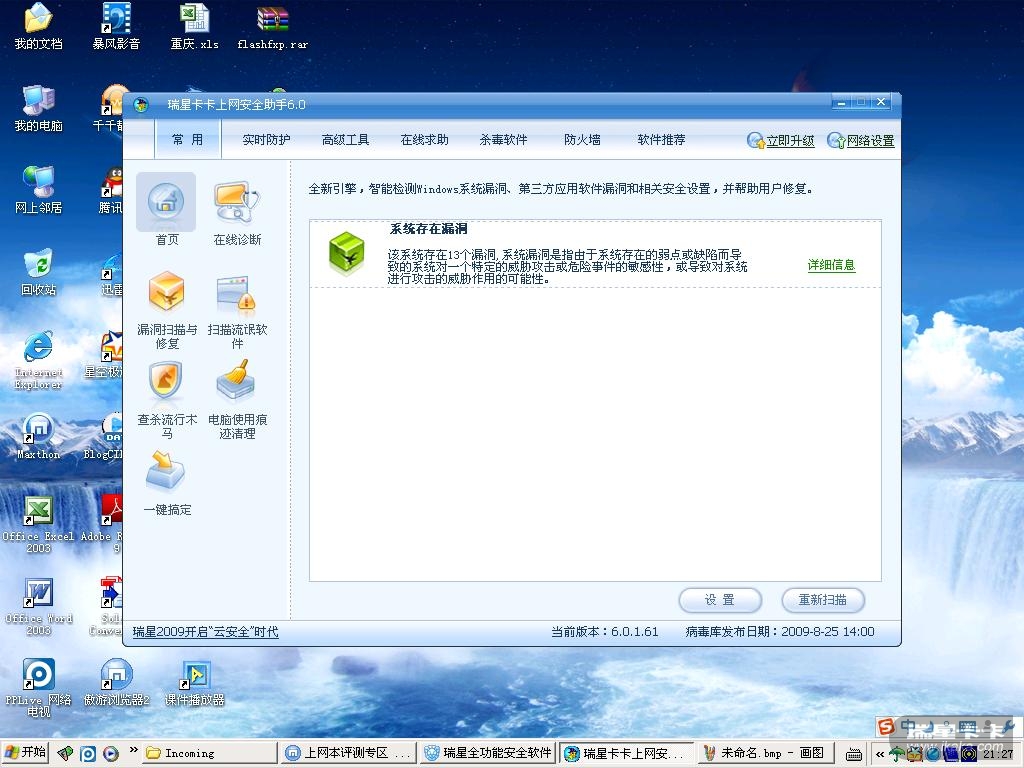Click the green box vulnerability icon
1024x768 pixels.
click(346, 254)
